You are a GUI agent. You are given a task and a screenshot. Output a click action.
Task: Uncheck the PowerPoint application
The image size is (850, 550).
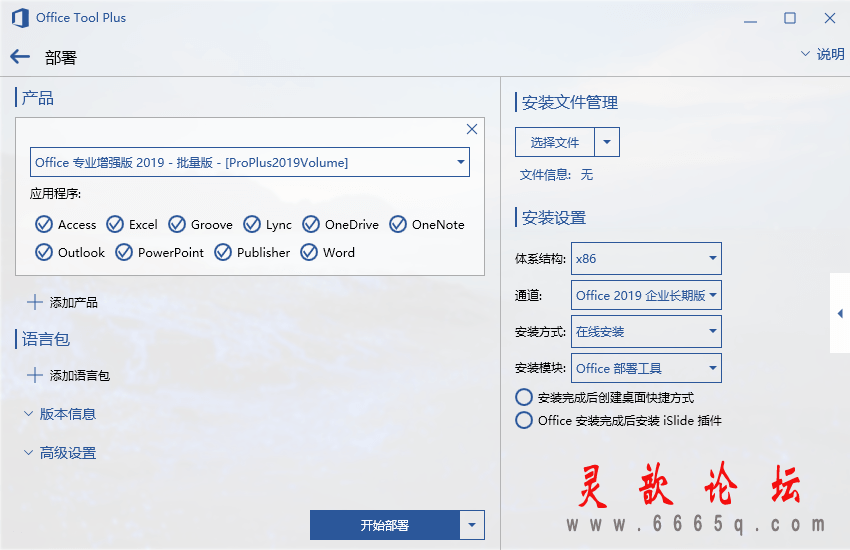click(124, 253)
